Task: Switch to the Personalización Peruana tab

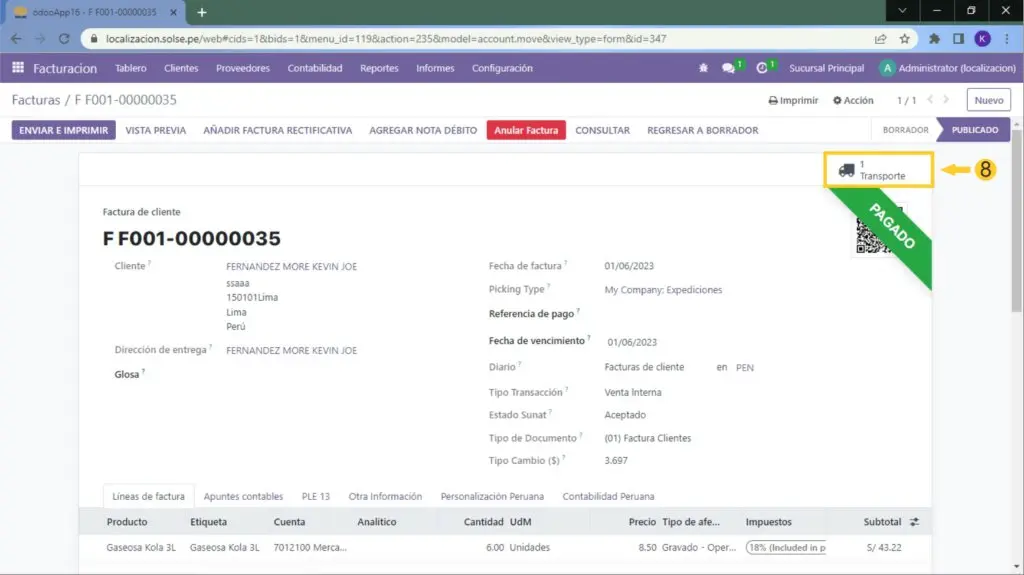Action: (492, 496)
